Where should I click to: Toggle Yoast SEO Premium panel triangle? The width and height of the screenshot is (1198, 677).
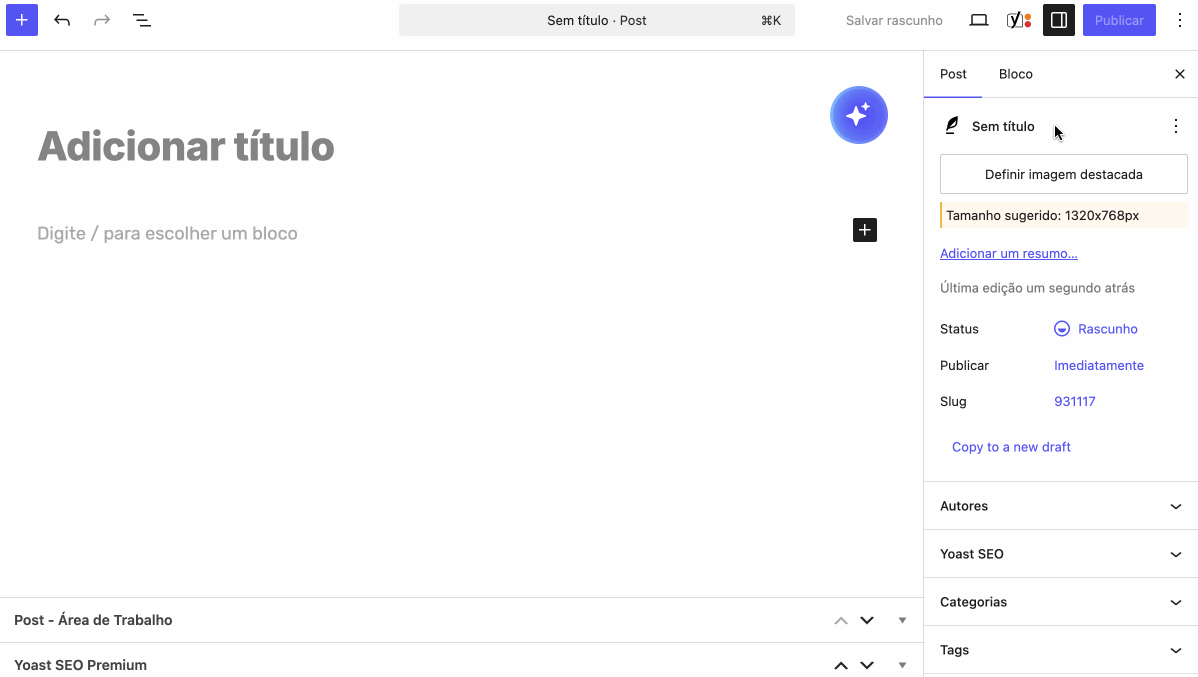coord(902,666)
